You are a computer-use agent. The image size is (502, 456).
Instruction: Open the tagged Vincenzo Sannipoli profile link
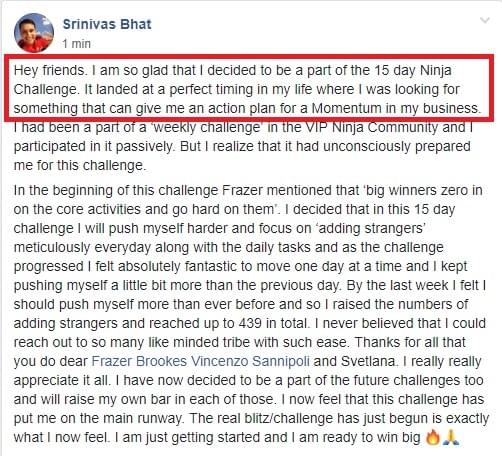pyautogui.click(x=250, y=361)
